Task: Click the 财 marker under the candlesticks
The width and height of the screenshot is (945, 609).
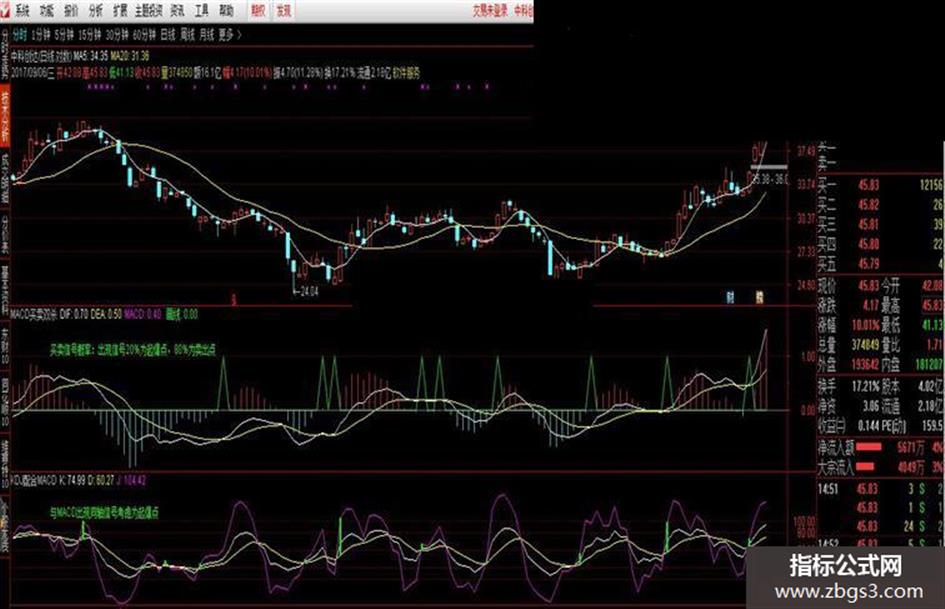Action: (x=730, y=297)
